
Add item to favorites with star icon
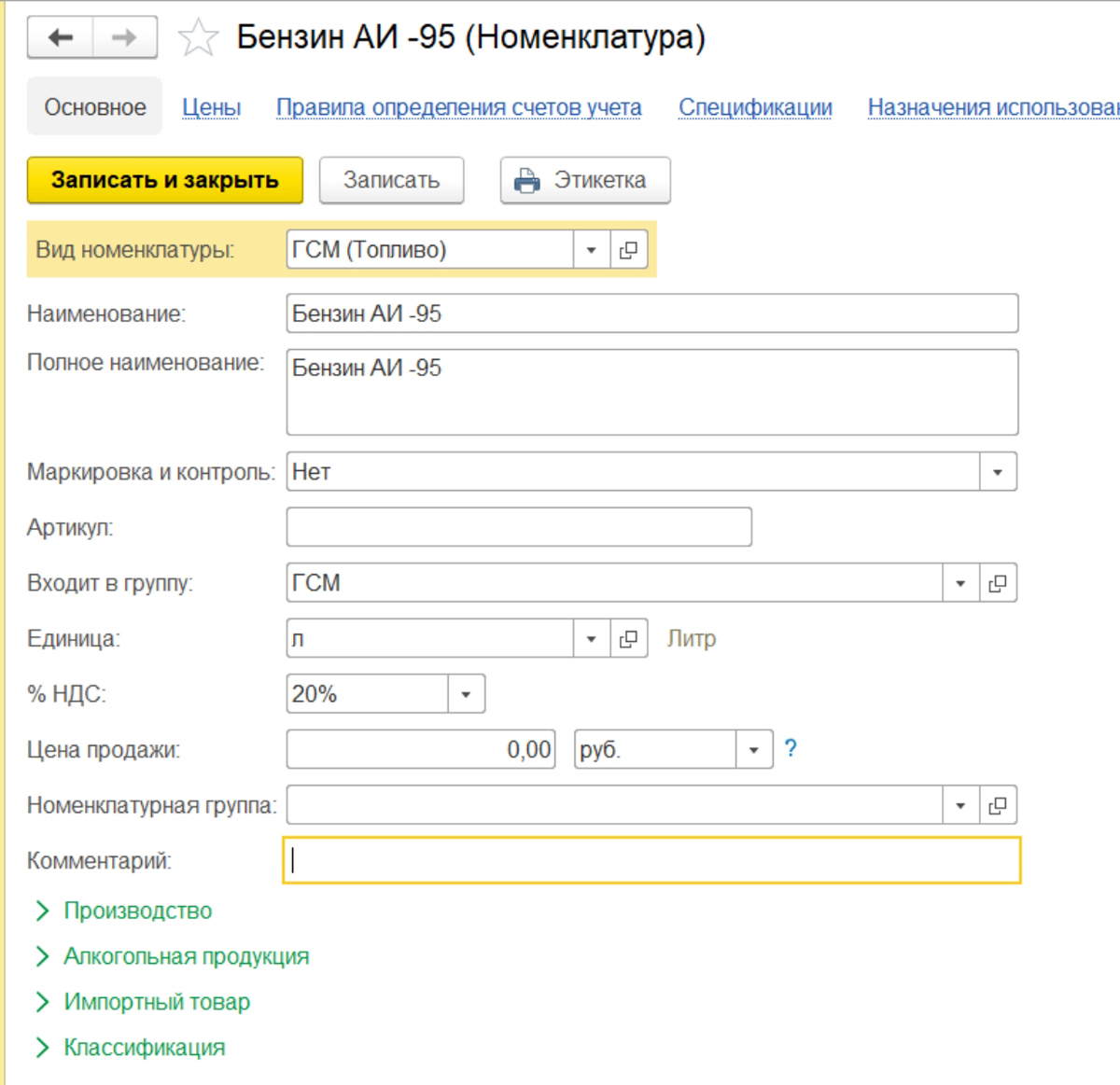coord(198,38)
